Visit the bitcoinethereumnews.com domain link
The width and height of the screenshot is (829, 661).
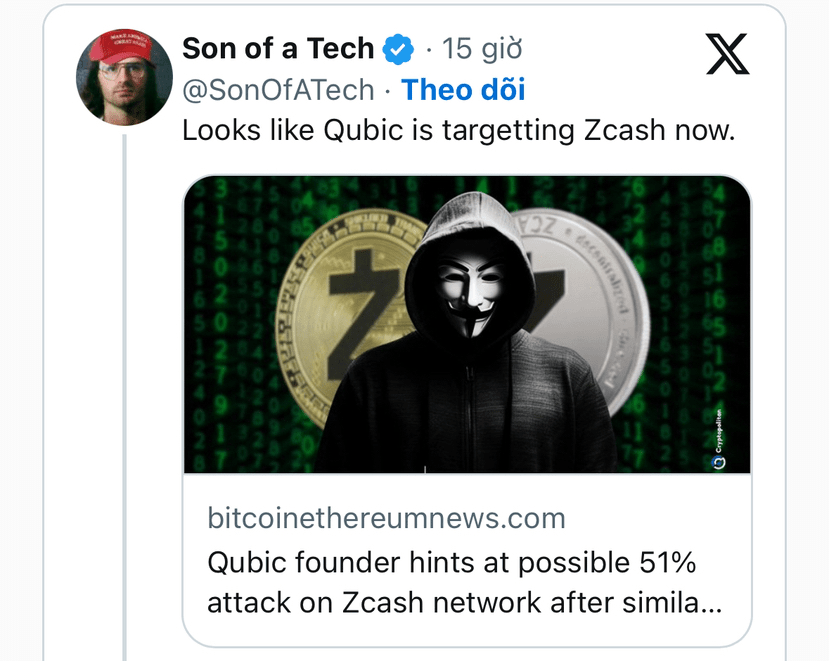[x=386, y=518]
